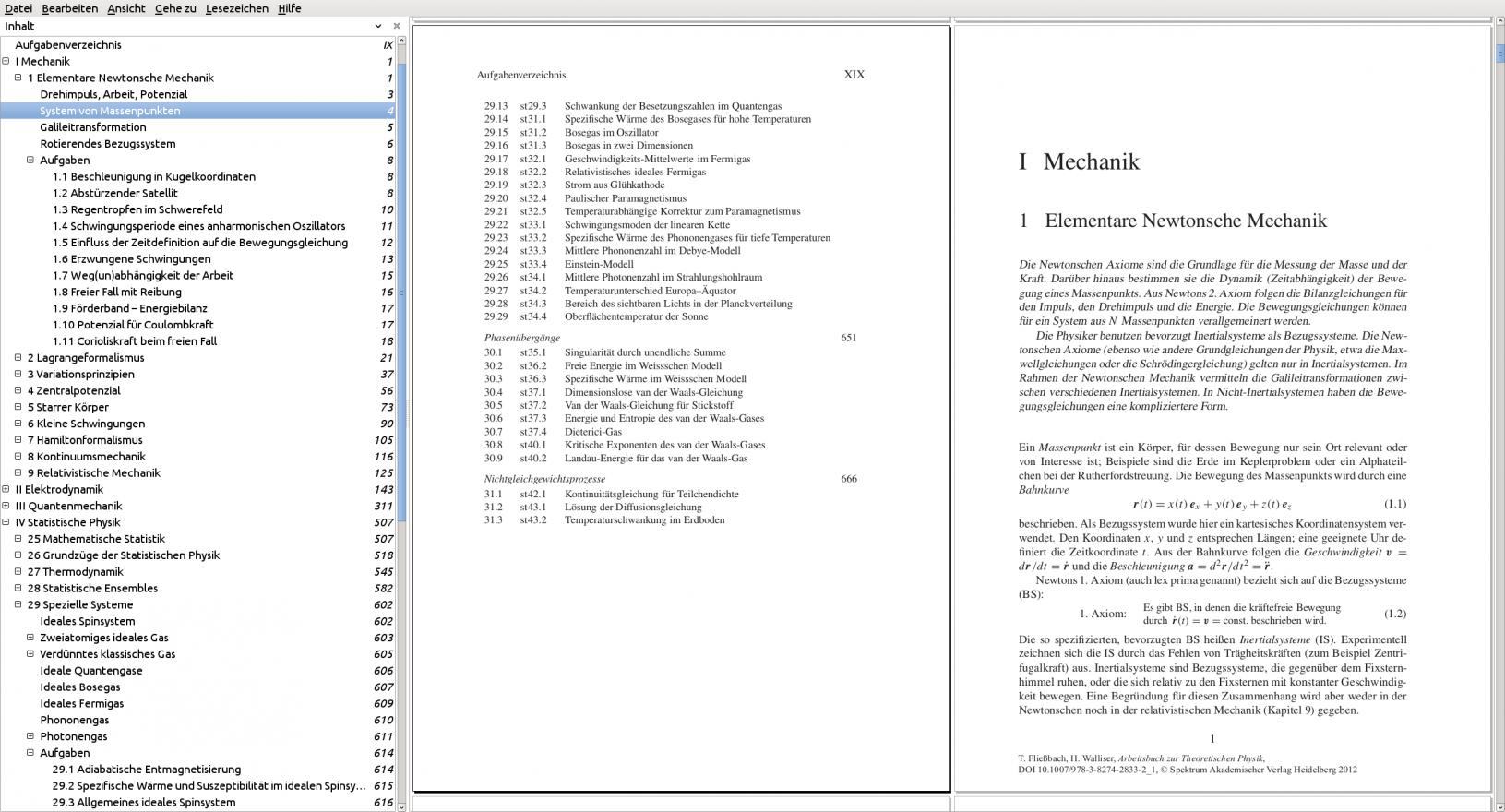Screen dimensions: 1505x812
Task: Expand Photonengas entry
Action: (x=30, y=736)
